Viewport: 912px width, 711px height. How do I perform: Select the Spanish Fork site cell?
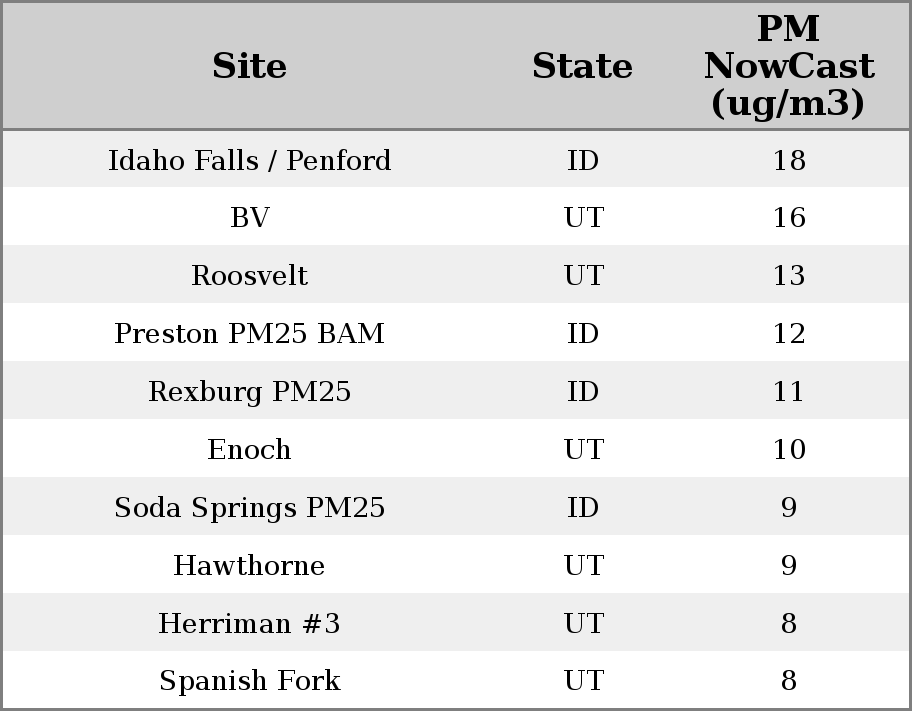point(249,681)
